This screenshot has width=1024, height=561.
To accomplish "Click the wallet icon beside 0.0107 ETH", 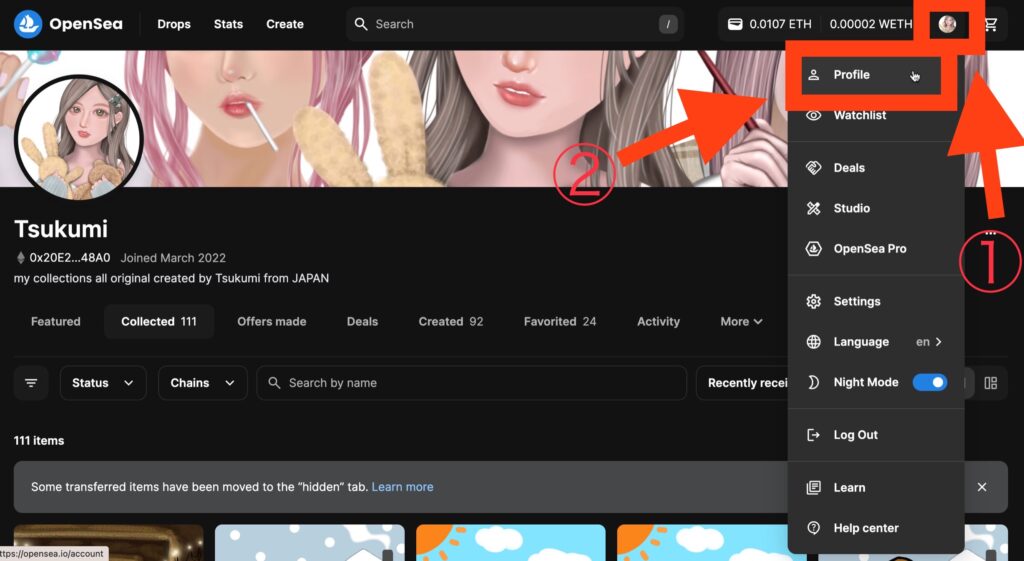I will pos(735,24).
